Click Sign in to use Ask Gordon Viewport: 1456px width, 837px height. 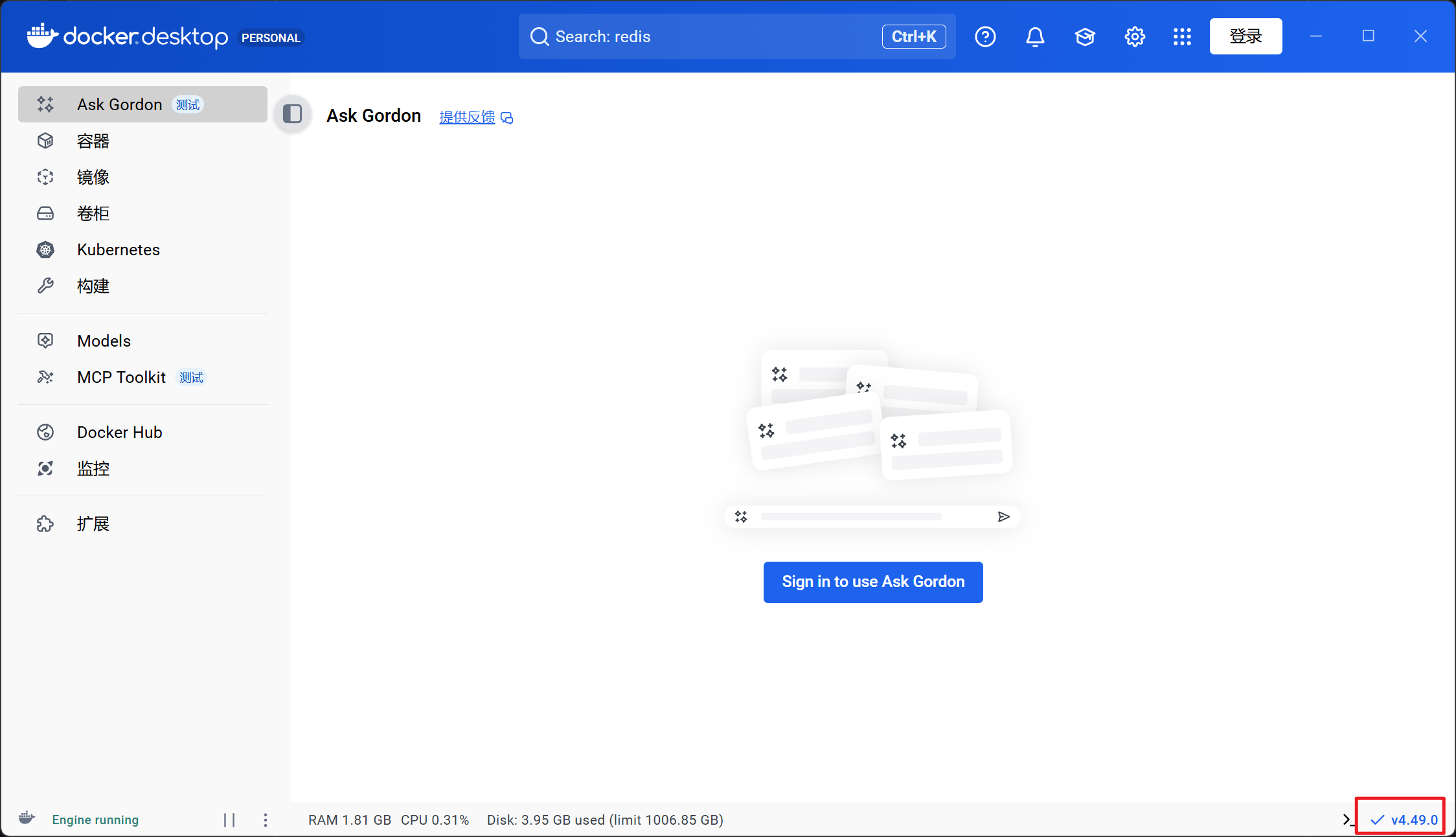pos(872,582)
